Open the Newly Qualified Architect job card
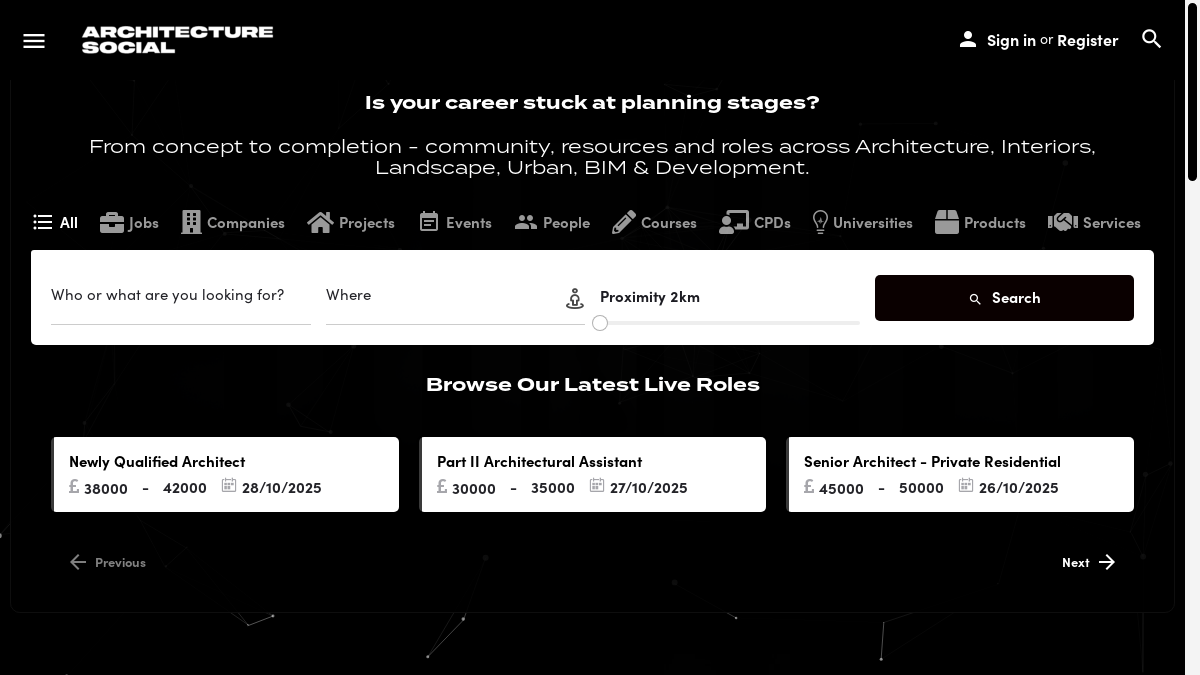The width and height of the screenshot is (1200, 675). click(226, 474)
